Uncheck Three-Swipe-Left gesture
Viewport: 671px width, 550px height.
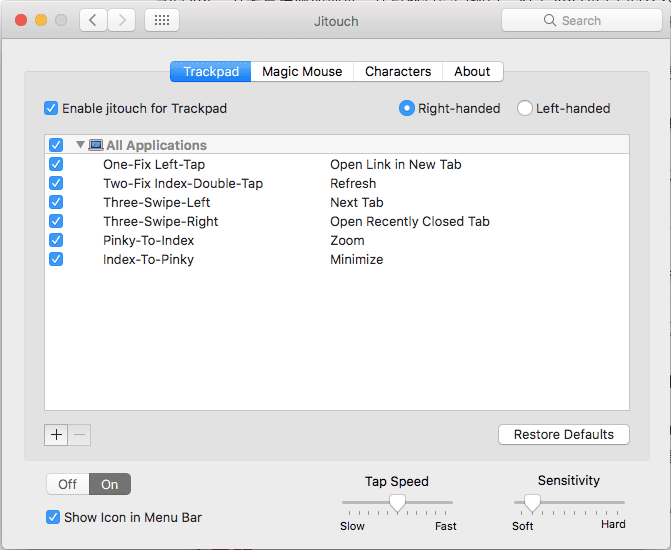coord(56,202)
